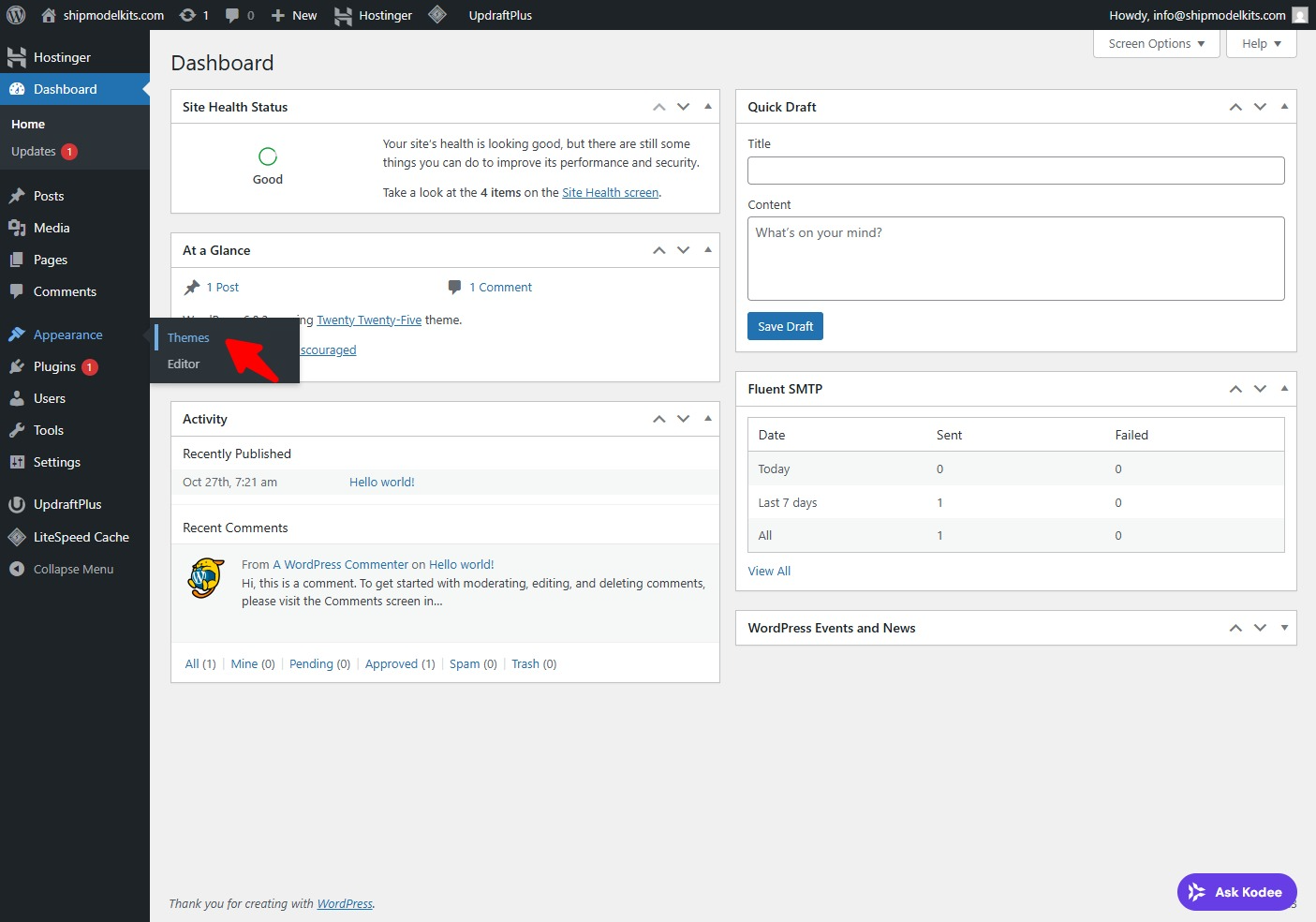Click the user avatar next to Howdy
This screenshot has width=1316, height=922.
1300,15
